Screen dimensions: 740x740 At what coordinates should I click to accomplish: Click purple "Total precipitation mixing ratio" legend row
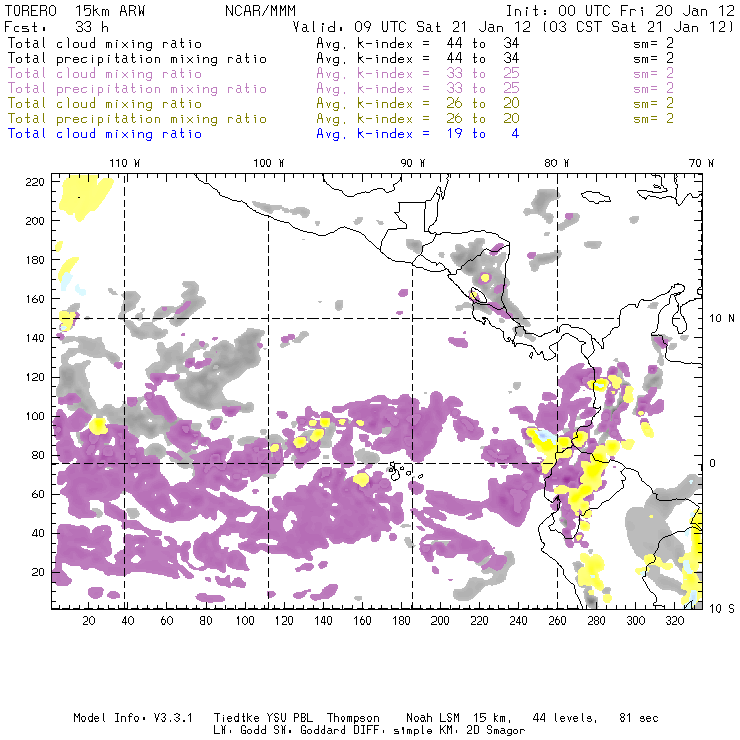click(137, 89)
